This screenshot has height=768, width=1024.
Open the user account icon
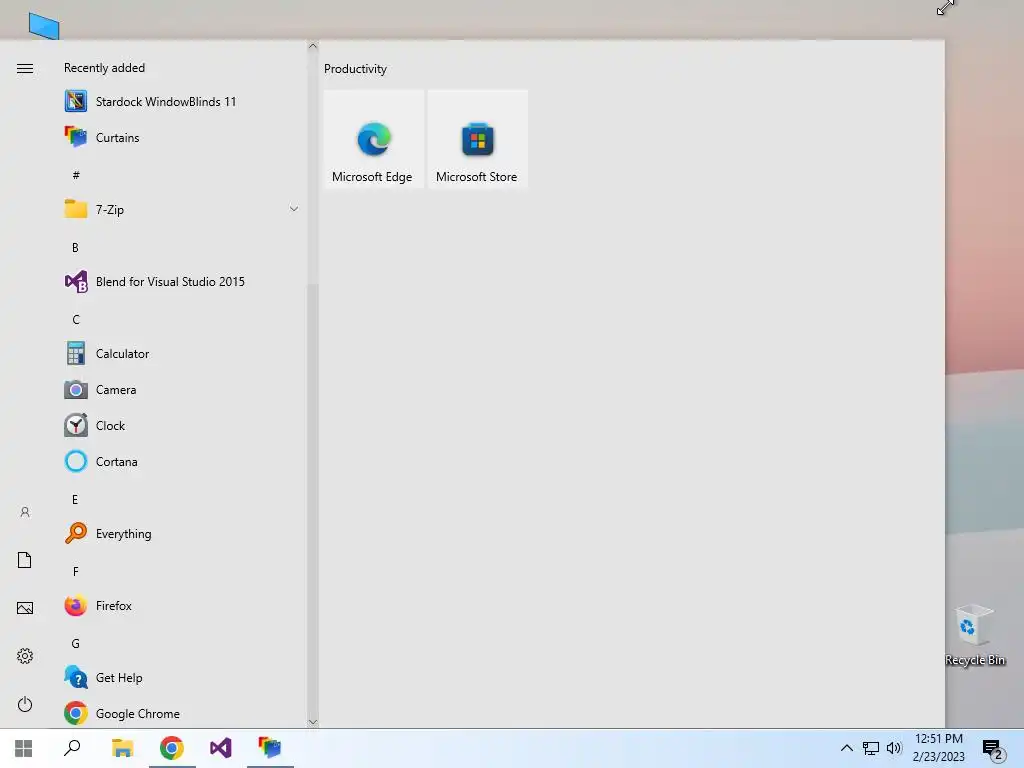coord(25,512)
